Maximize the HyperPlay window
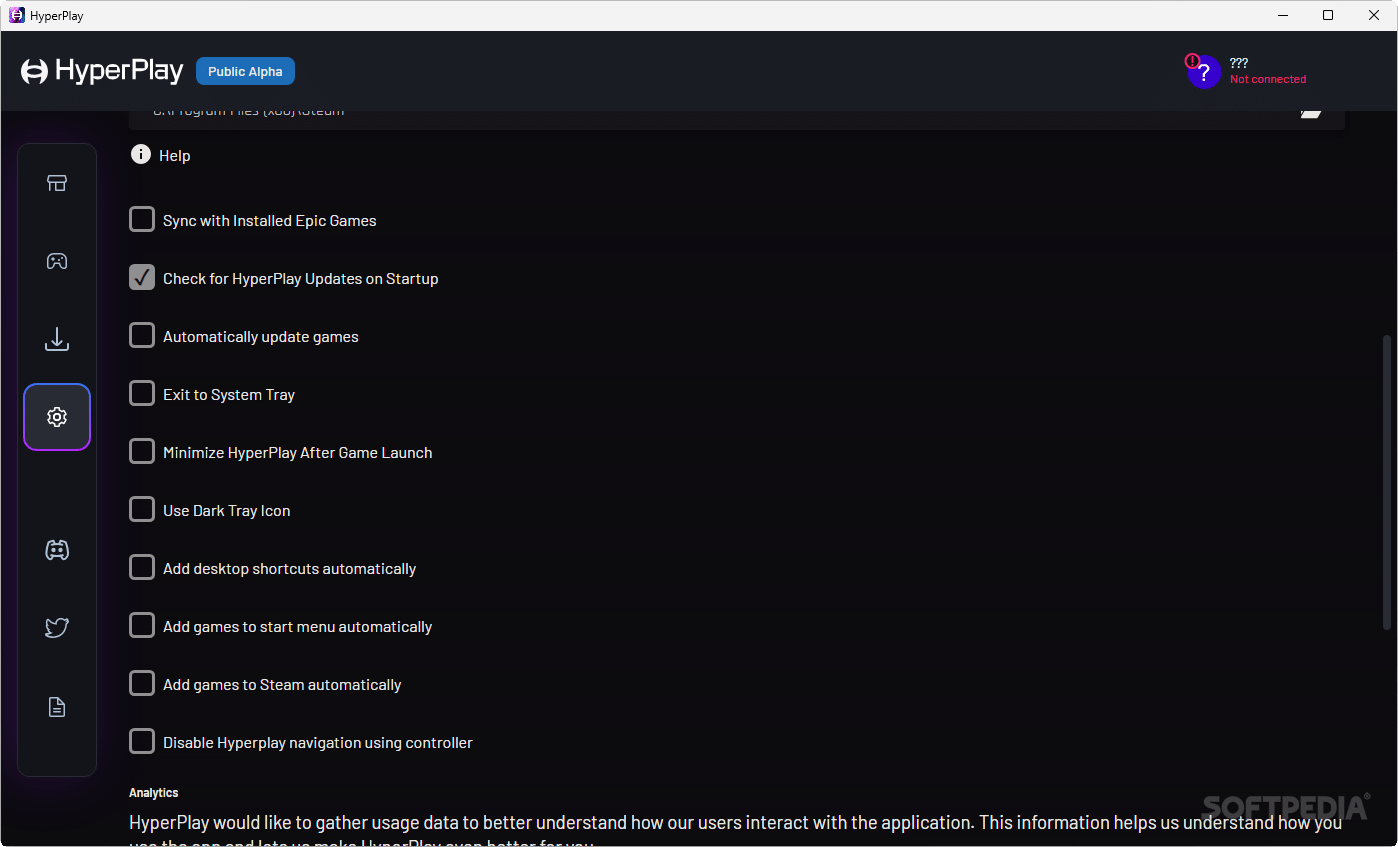Viewport: 1398px width, 847px height. tap(1328, 15)
